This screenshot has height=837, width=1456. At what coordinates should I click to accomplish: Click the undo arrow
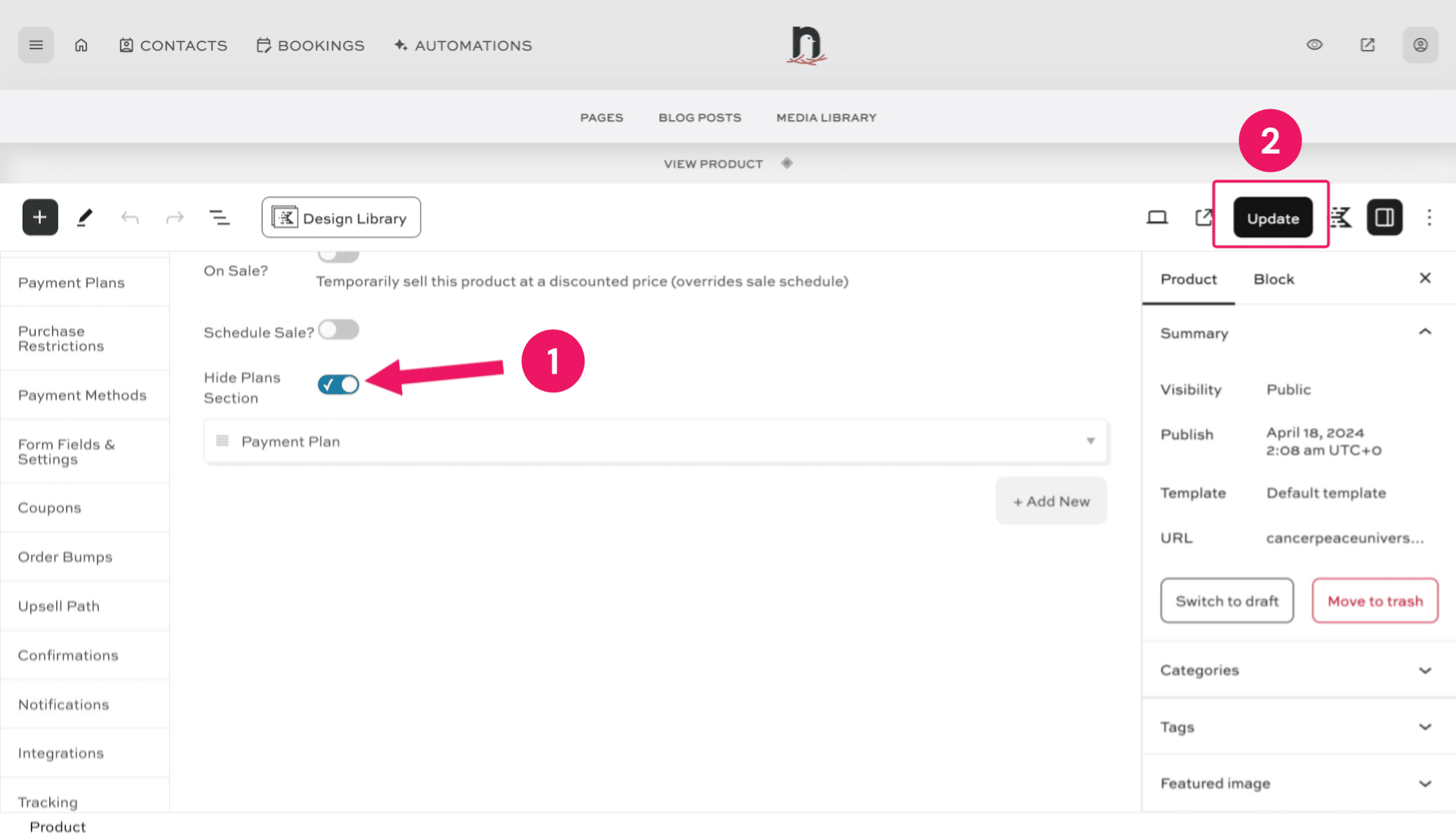pyautogui.click(x=130, y=217)
